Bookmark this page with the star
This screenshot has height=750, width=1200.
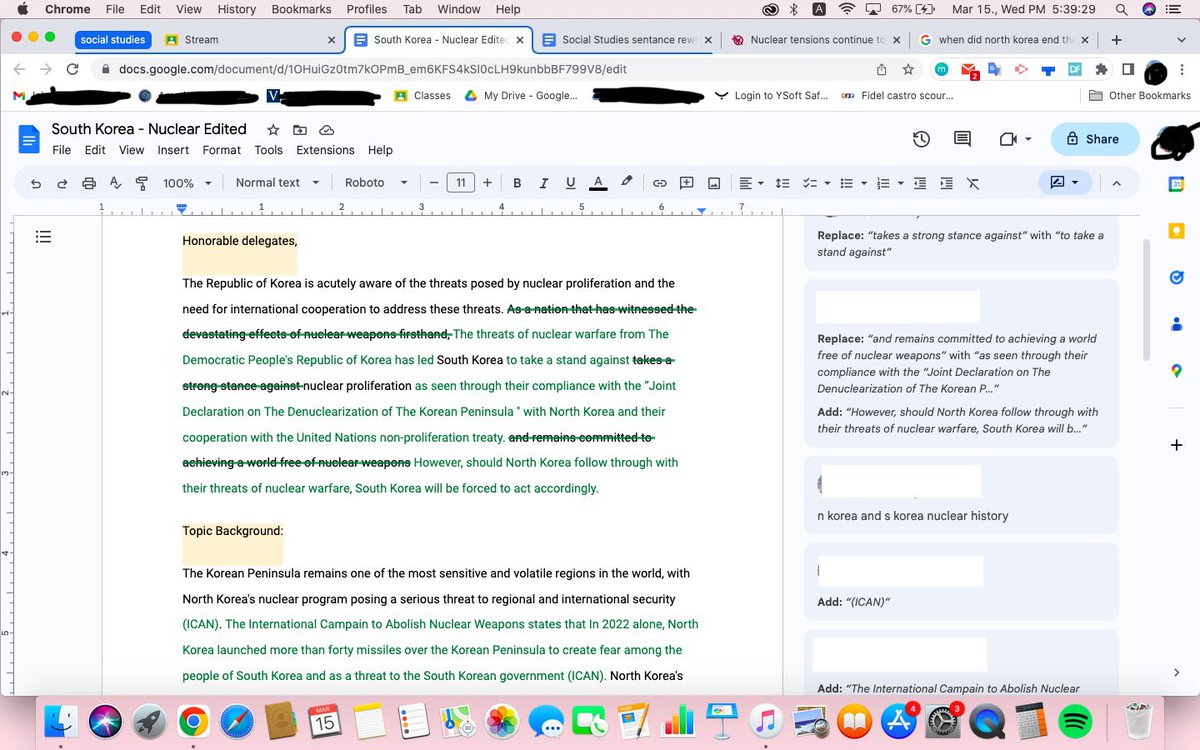(908, 70)
